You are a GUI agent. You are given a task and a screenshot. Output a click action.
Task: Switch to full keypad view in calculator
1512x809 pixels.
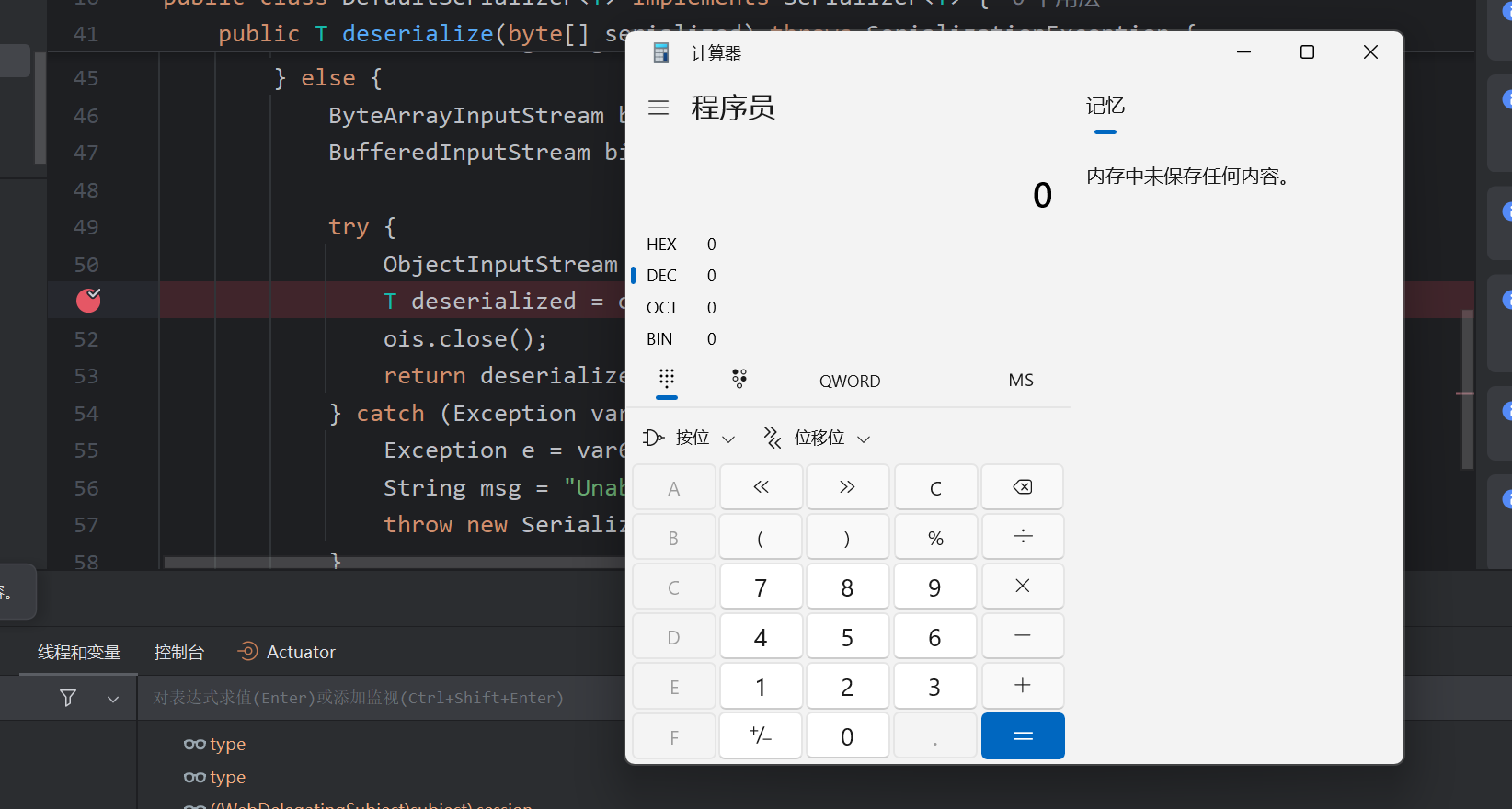pos(667,378)
